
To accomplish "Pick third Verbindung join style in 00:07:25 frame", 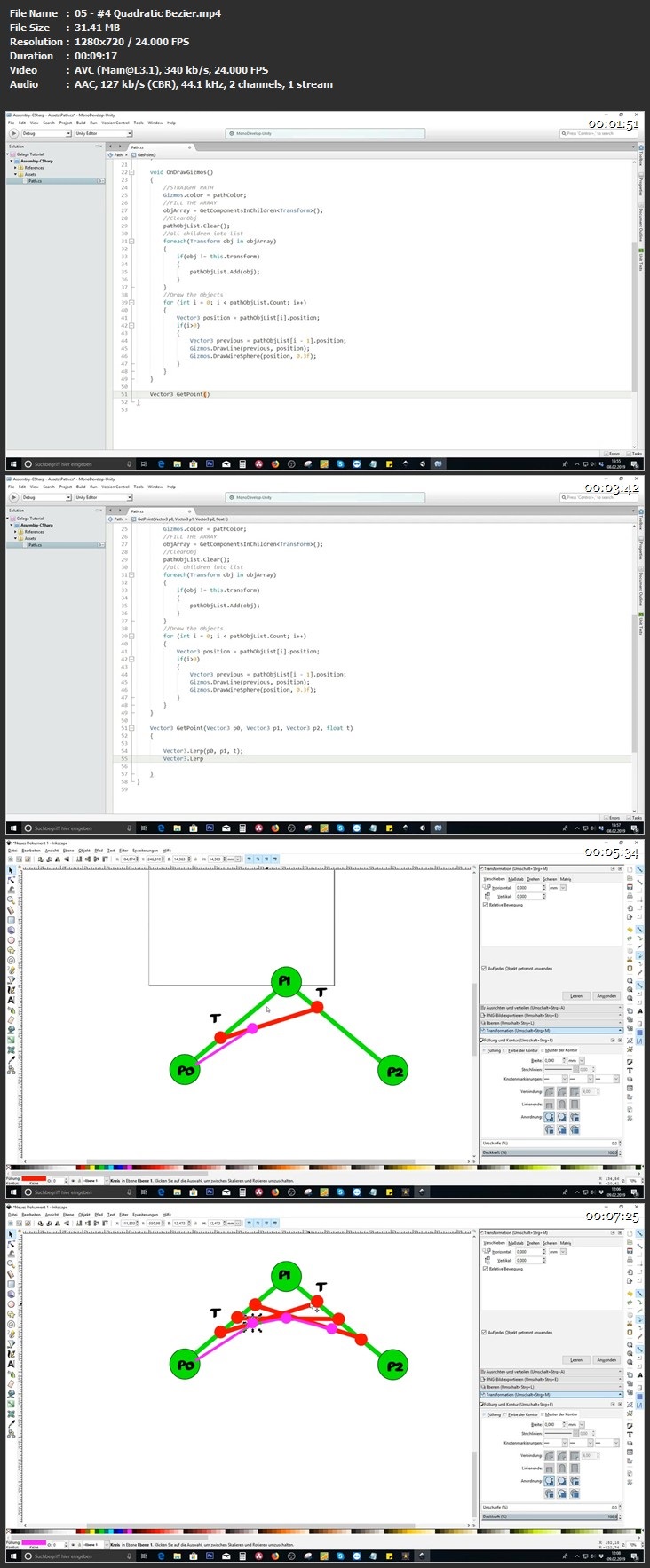I will (575, 1455).
